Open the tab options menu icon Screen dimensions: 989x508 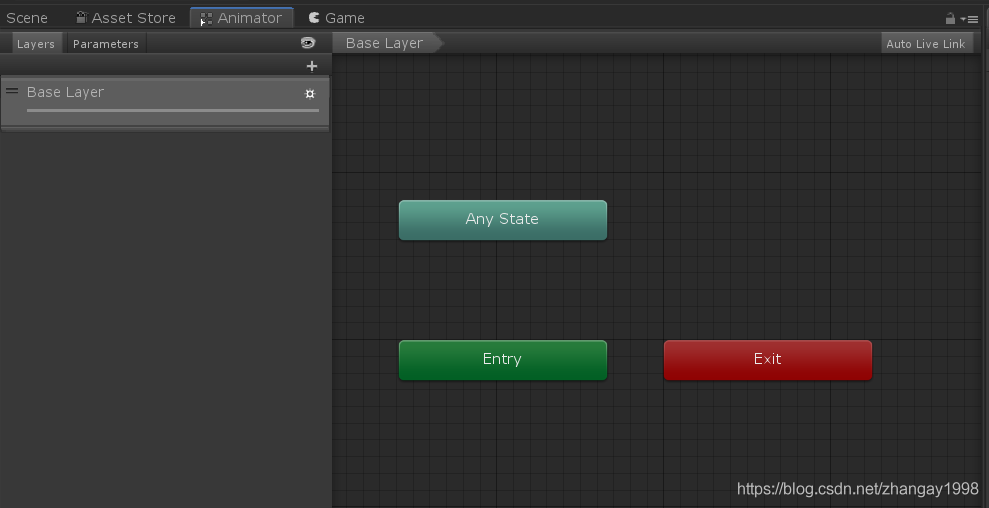[970, 20]
